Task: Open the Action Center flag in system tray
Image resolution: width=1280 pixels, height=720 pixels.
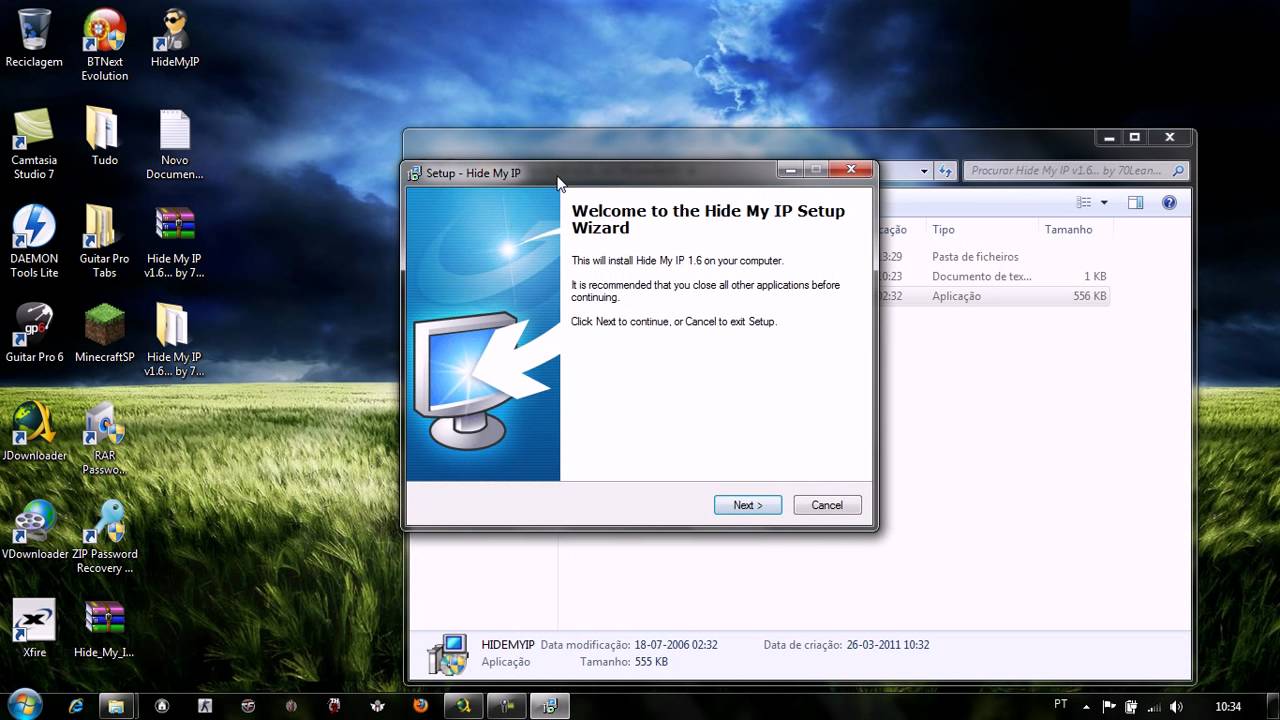Action: tap(1110, 706)
